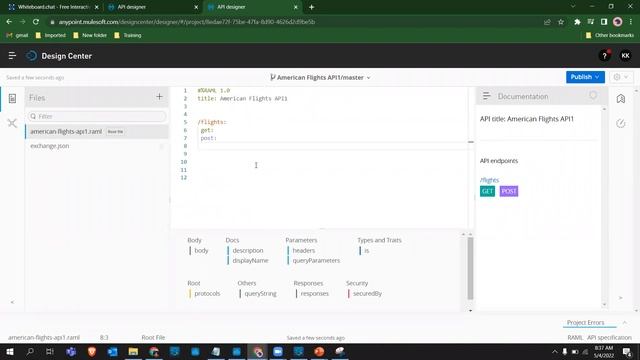Open Zoom from the taskbar
This screenshot has width=640, height=360.
coord(278,351)
